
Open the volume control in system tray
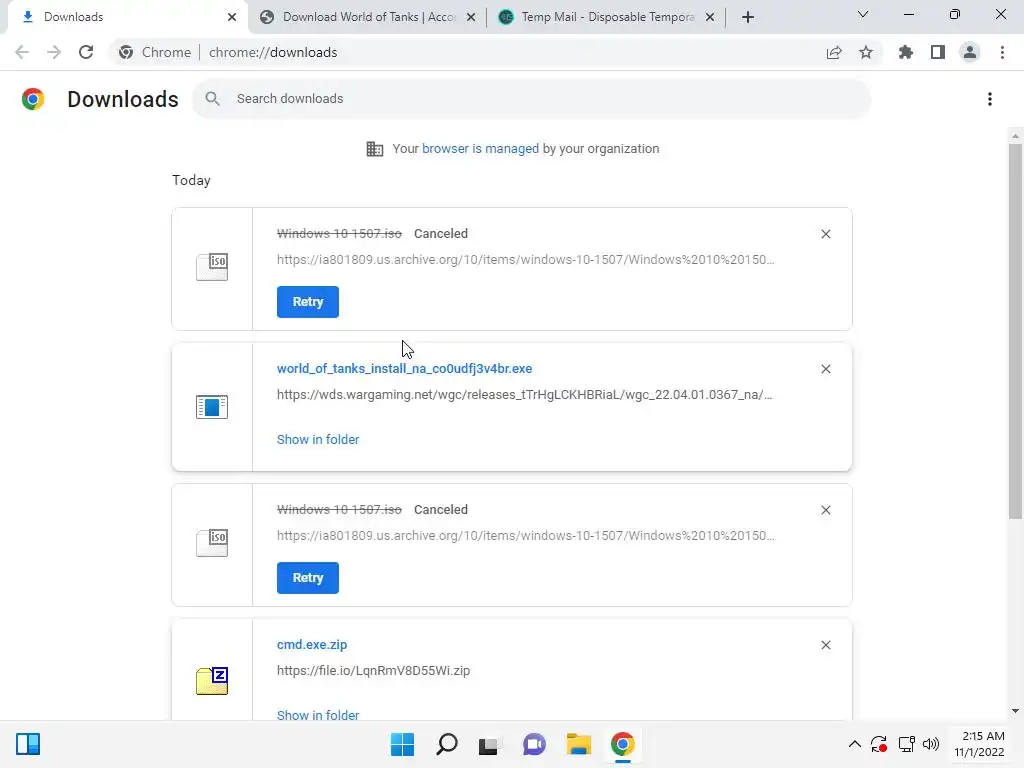pyautogui.click(x=931, y=744)
